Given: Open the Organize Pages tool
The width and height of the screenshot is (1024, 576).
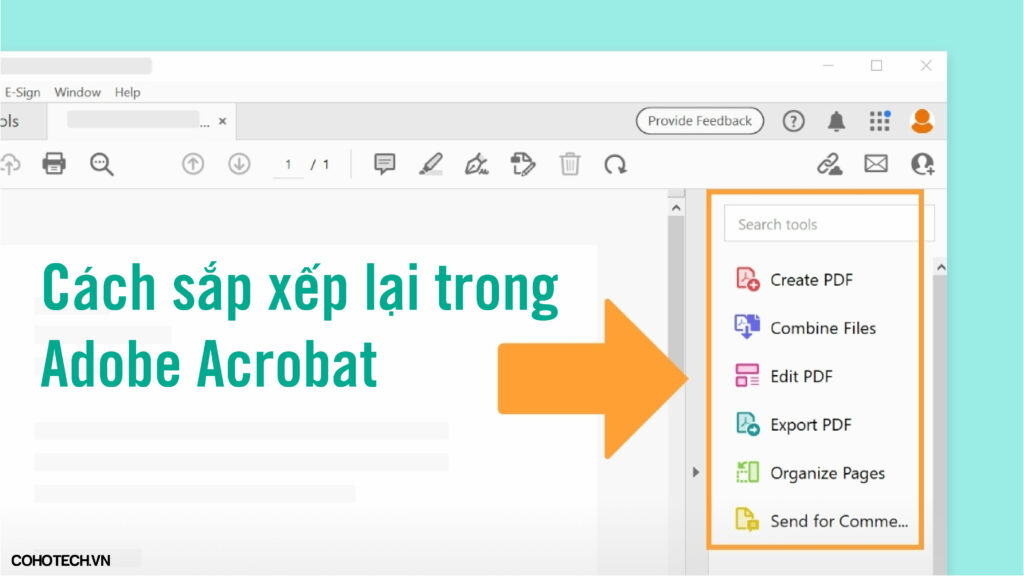Looking at the screenshot, I should pos(826,473).
